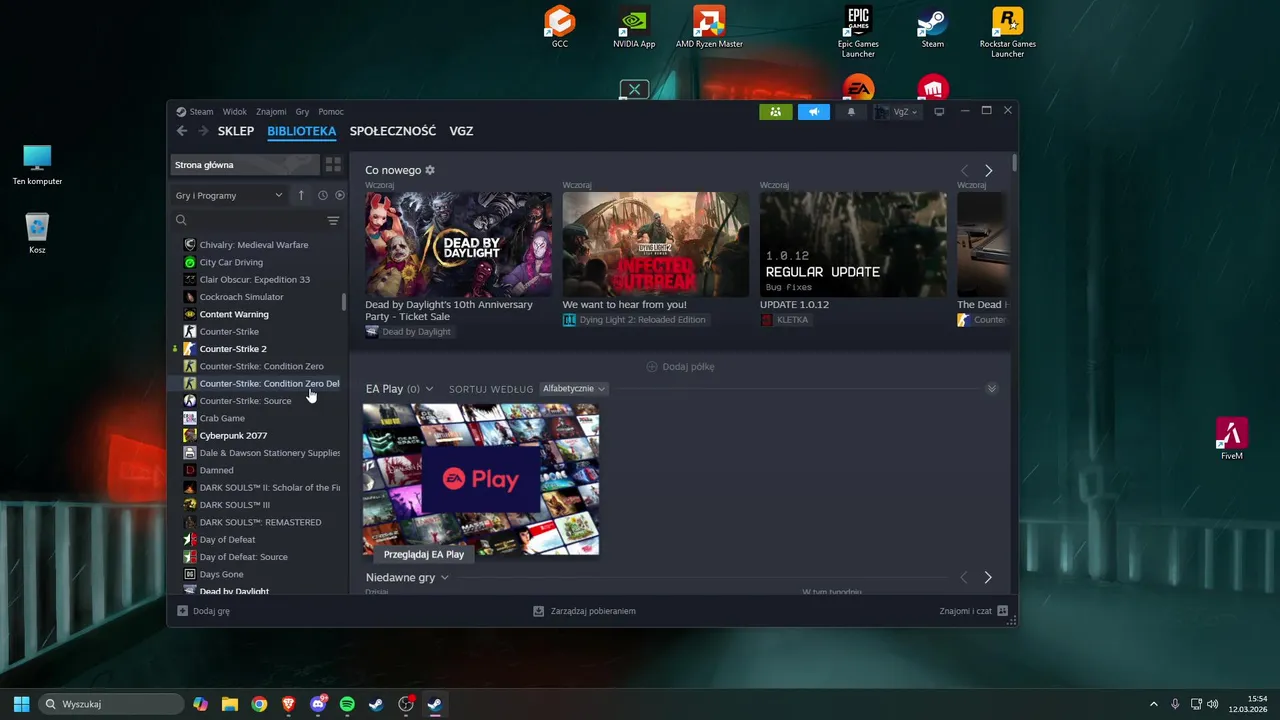The height and width of the screenshot is (720, 1280).
Task: Open Alfabetycznie sort dropdown
Action: coord(574,388)
